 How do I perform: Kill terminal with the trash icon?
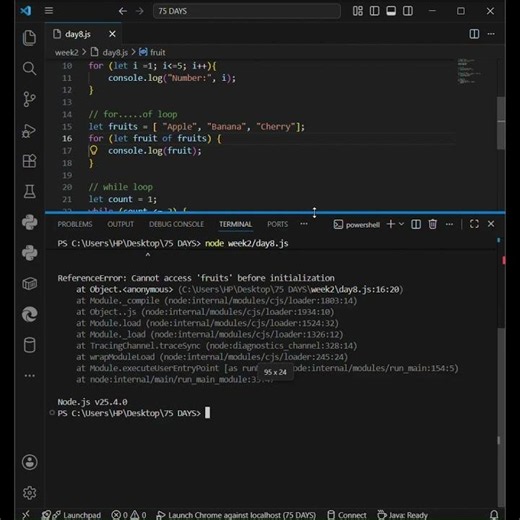coord(432,224)
